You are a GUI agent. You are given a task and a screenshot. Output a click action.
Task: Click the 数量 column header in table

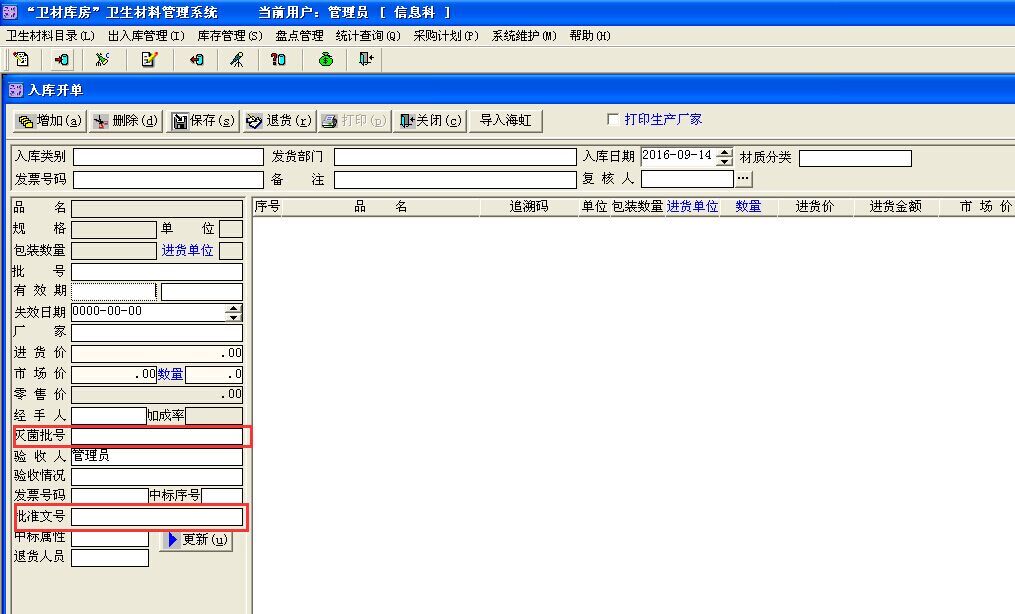748,207
